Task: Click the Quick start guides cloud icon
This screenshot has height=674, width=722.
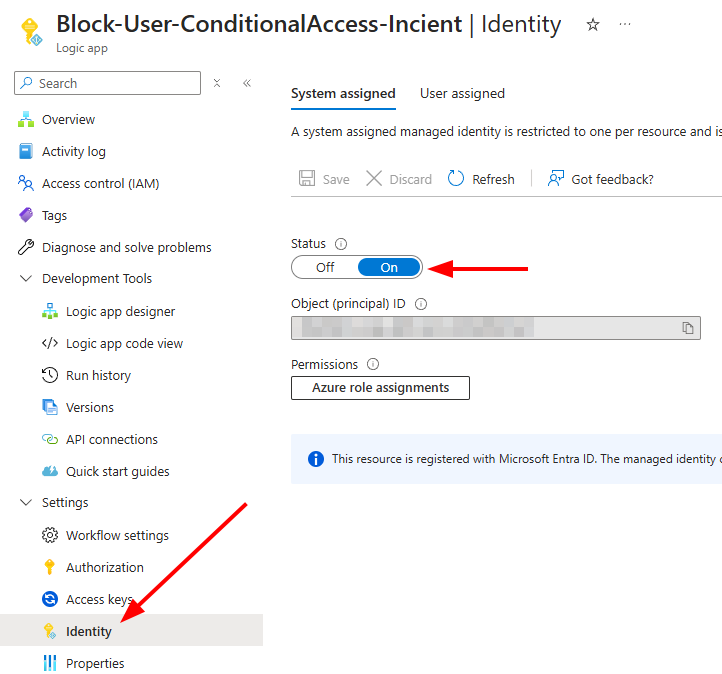Action: click(x=50, y=471)
